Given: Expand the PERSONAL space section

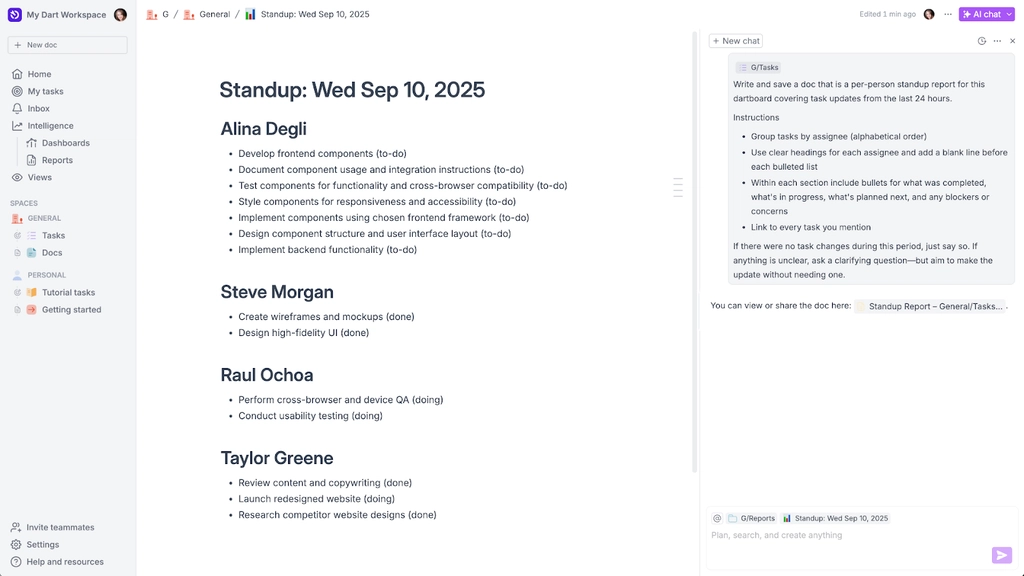Looking at the screenshot, I should pos(41,274).
